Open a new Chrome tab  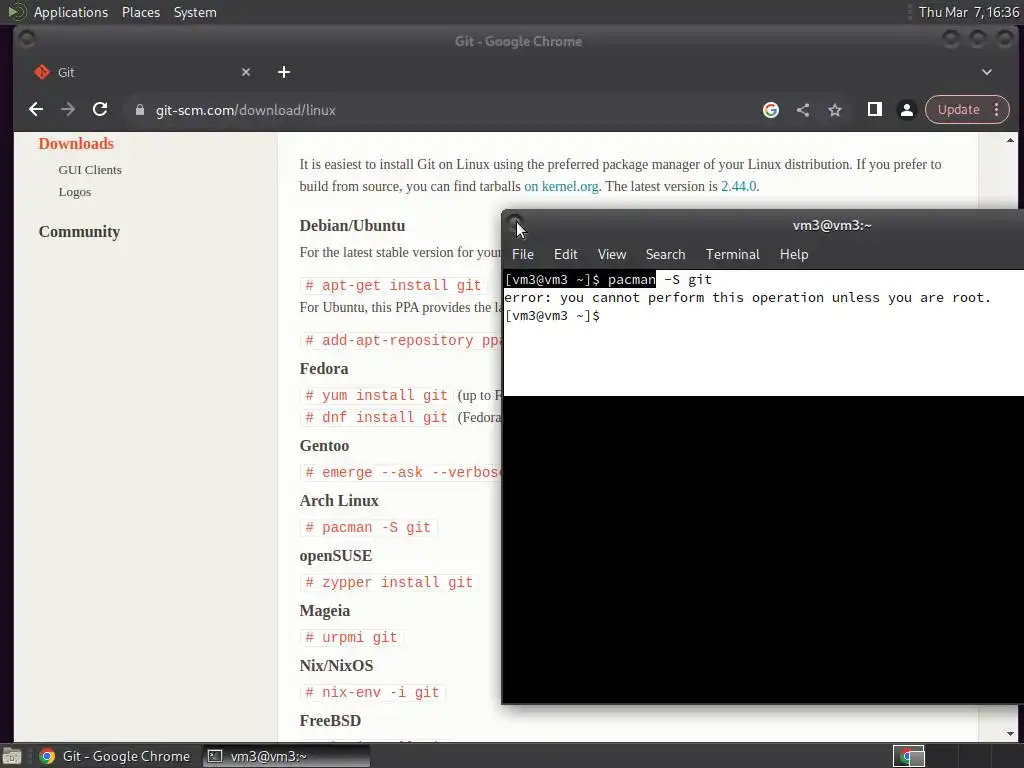283,72
